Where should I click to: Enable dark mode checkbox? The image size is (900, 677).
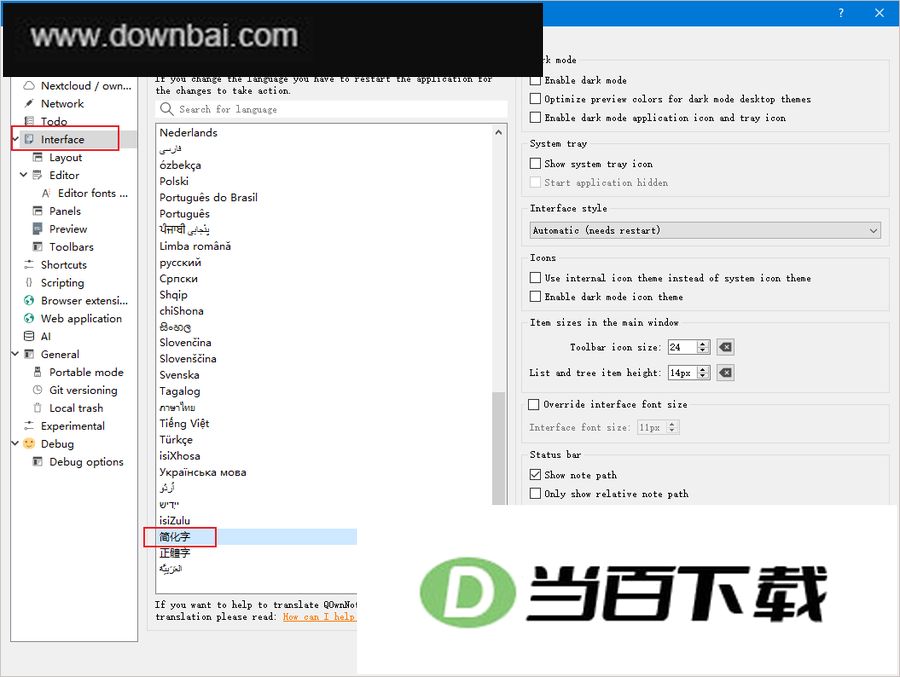point(535,80)
